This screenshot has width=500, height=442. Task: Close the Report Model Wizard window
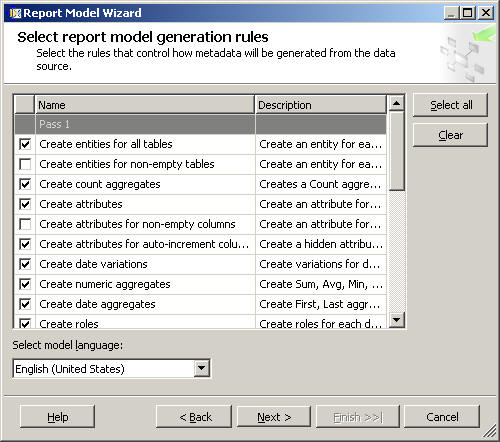point(485,13)
